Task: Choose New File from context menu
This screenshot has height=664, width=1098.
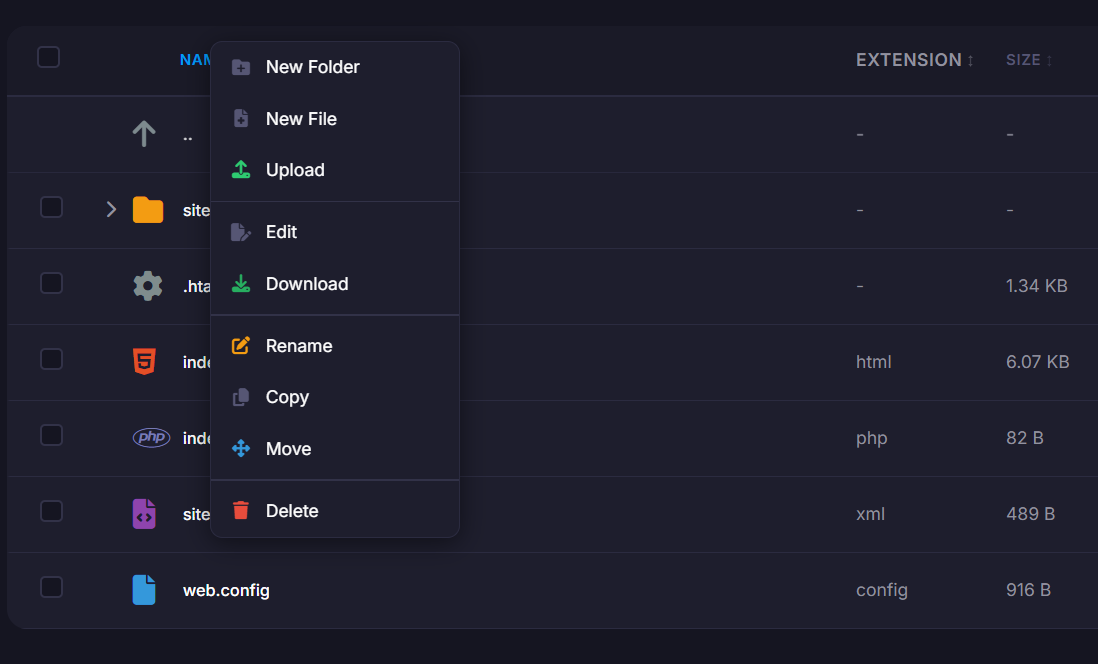Action: [x=301, y=119]
